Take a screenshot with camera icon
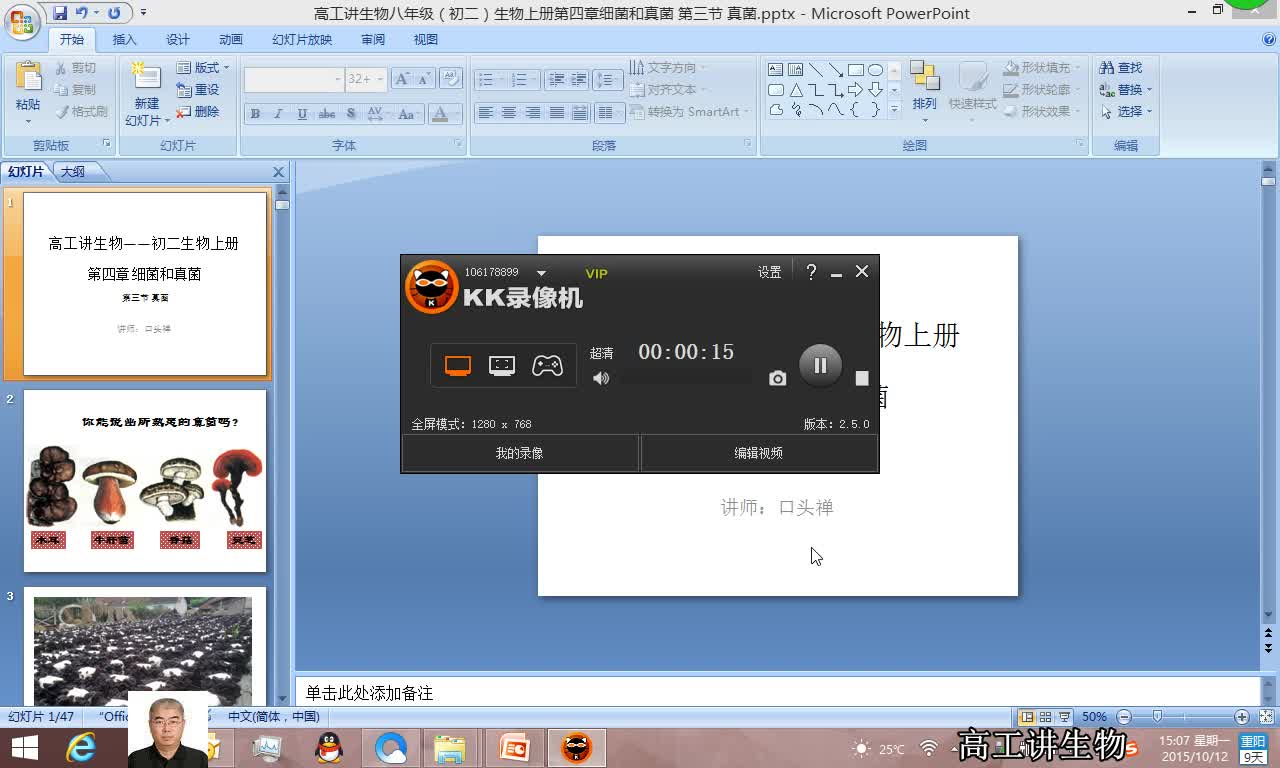The image size is (1280, 768). pos(777,378)
